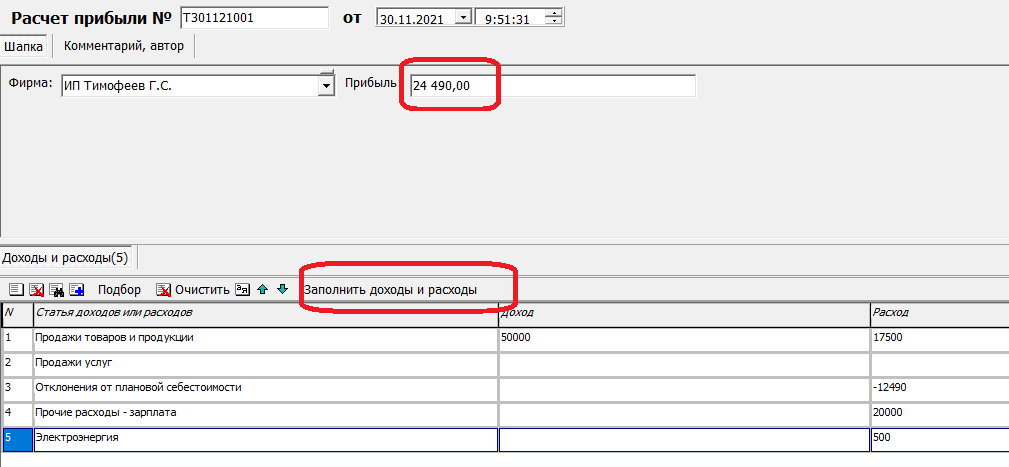Select the Прочие расходы - зарплата row
This screenshot has height=467, width=1009.
click(265, 412)
